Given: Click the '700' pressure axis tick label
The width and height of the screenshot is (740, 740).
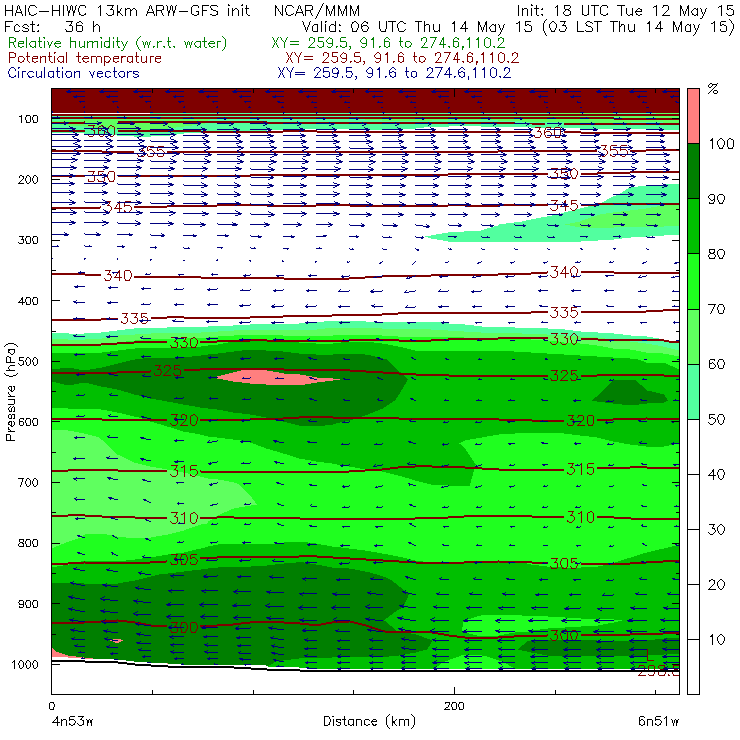Looking at the screenshot, I should pos(28,483).
